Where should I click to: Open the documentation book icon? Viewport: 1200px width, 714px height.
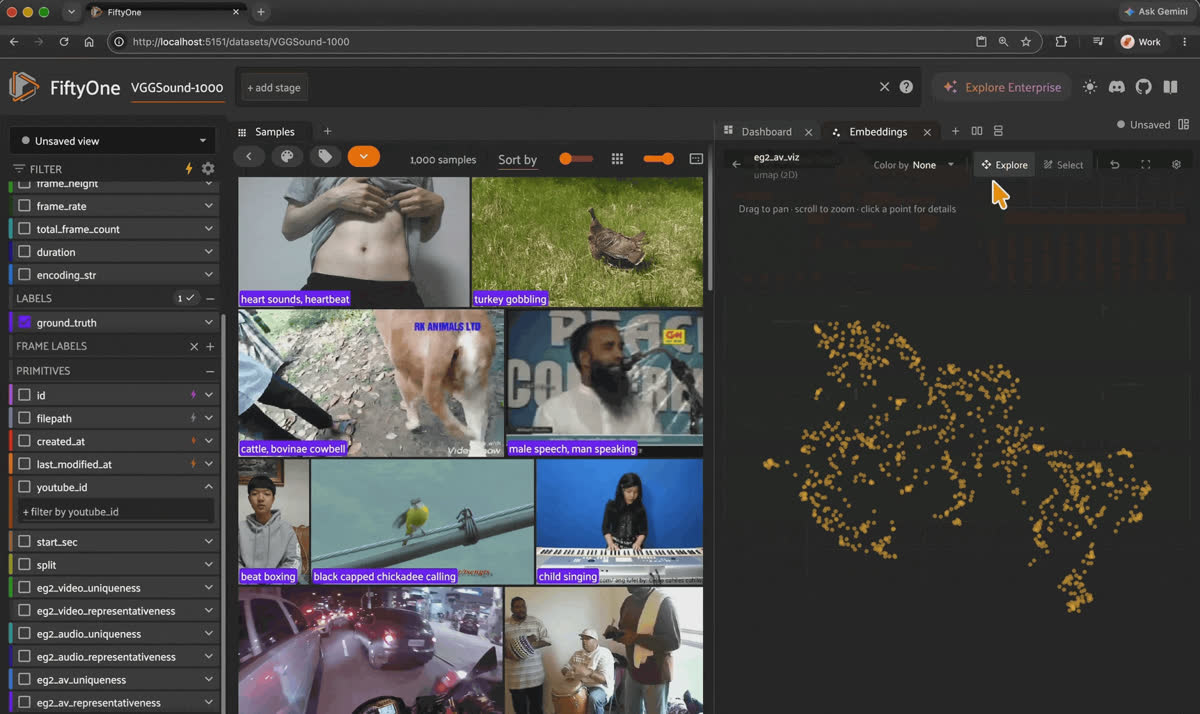pyautogui.click(x=1170, y=87)
